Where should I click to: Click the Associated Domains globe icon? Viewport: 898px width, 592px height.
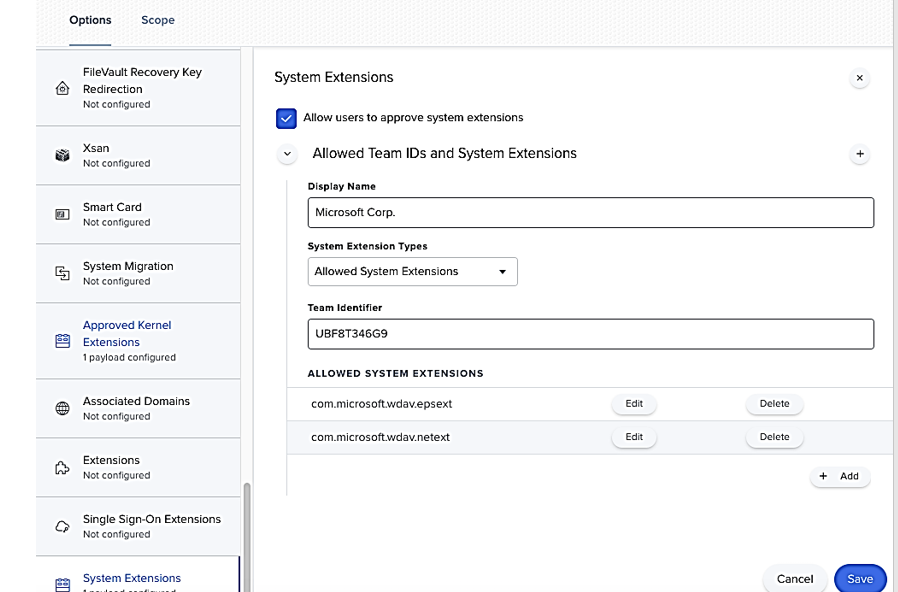point(62,408)
